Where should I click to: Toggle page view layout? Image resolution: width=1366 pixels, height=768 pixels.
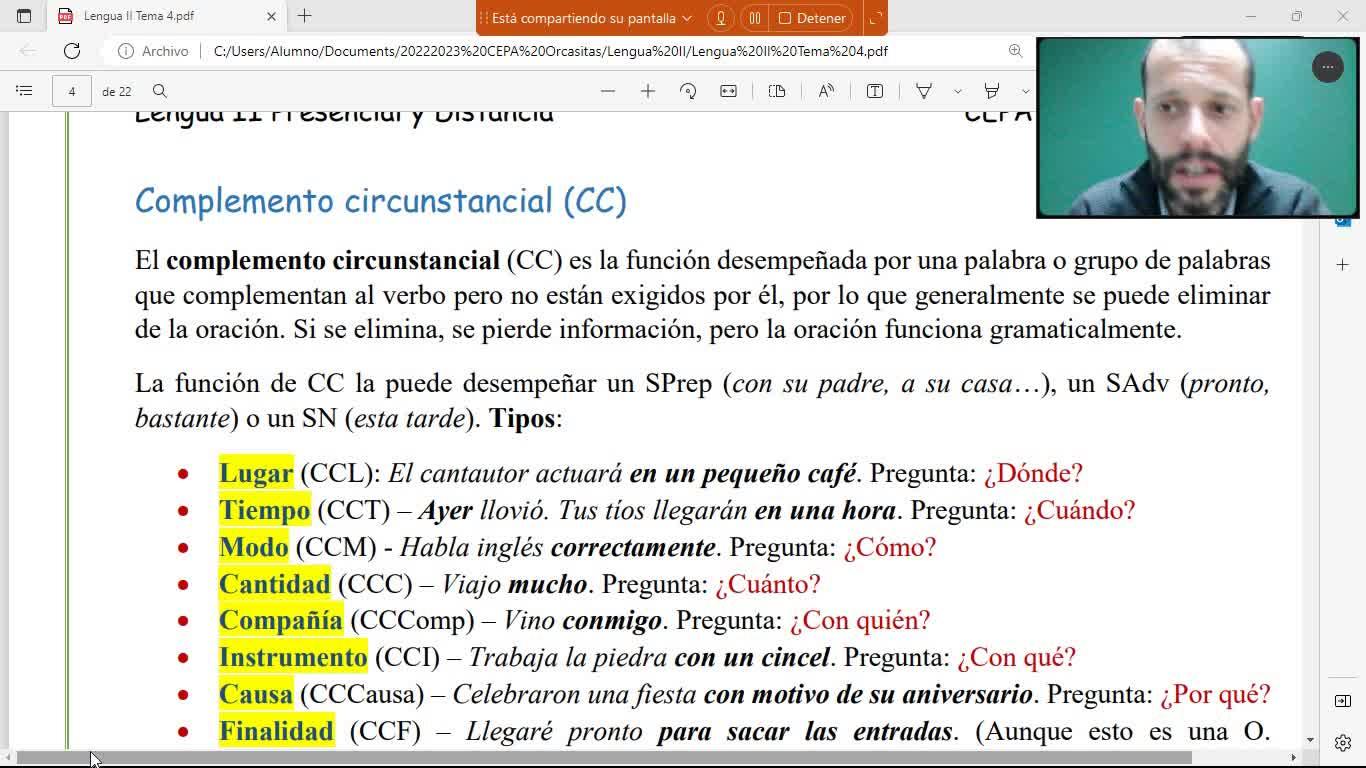(x=777, y=91)
